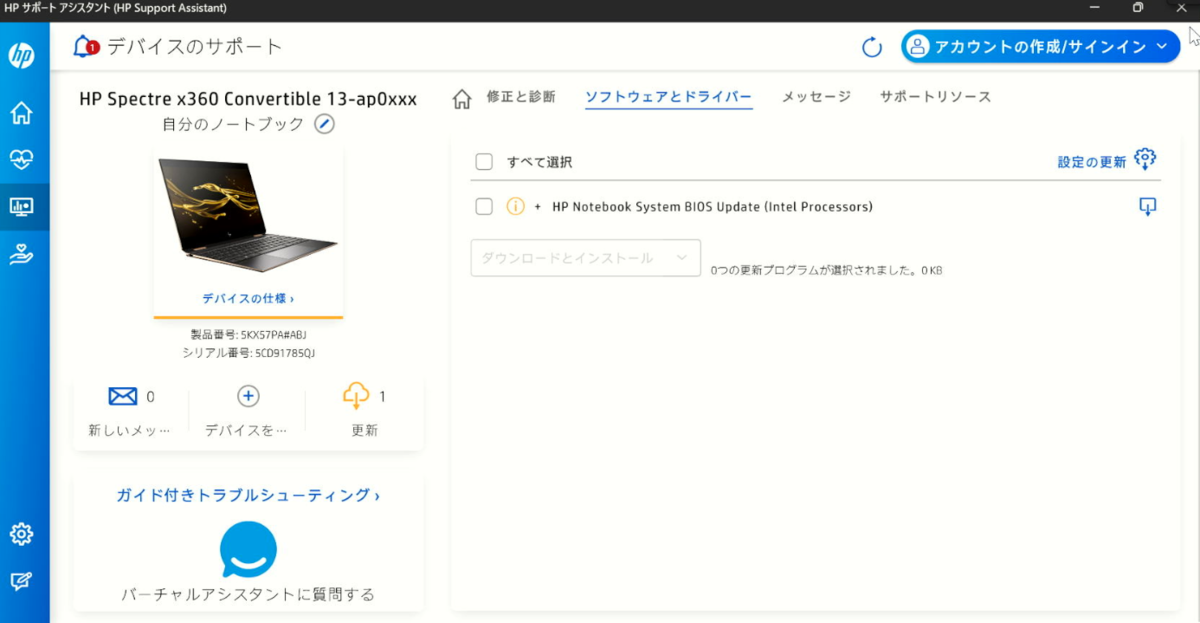This screenshot has width=1200, height=623.
Task: Click the home icon beside 修正と診断
Action: coord(461,98)
